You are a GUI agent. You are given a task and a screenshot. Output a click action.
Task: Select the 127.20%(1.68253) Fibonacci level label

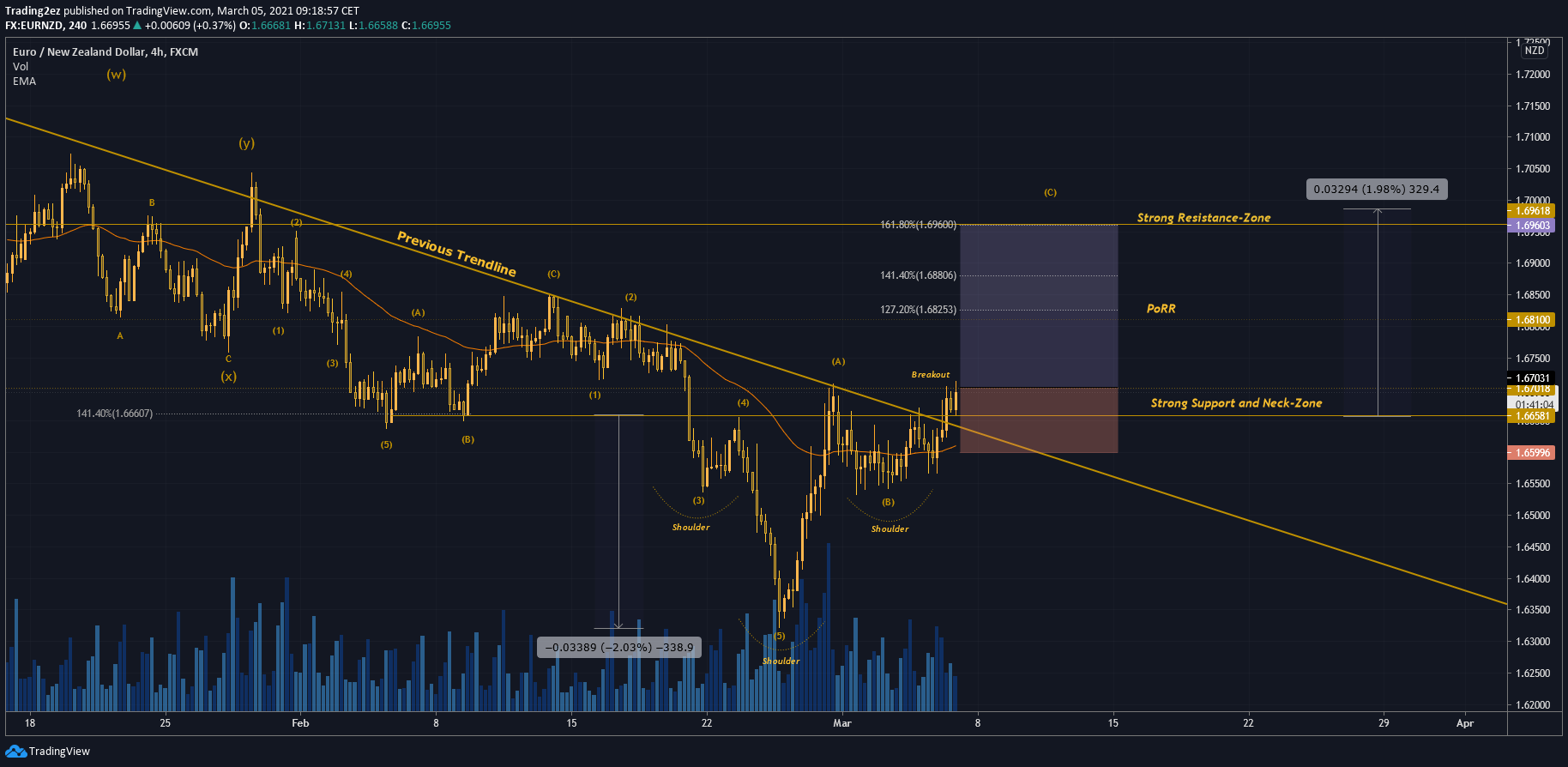(918, 310)
